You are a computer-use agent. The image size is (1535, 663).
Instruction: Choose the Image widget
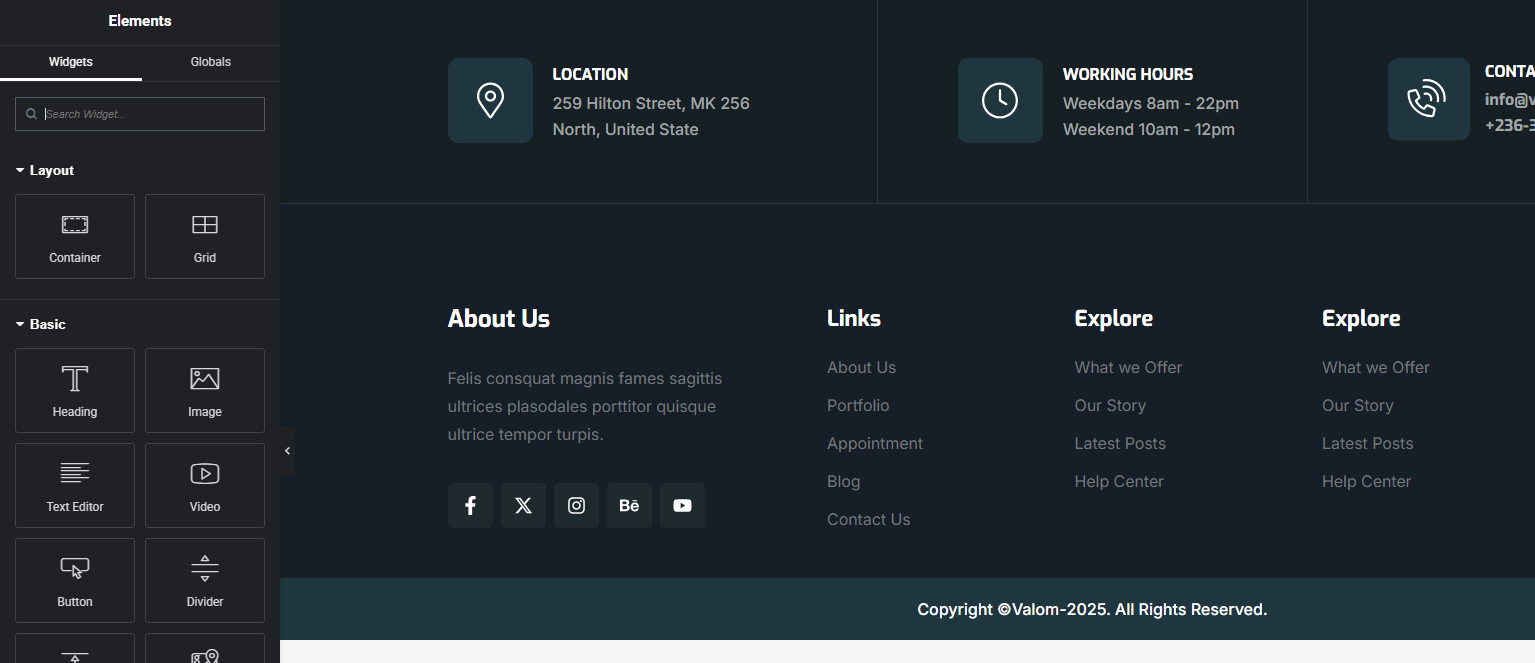[x=205, y=390]
